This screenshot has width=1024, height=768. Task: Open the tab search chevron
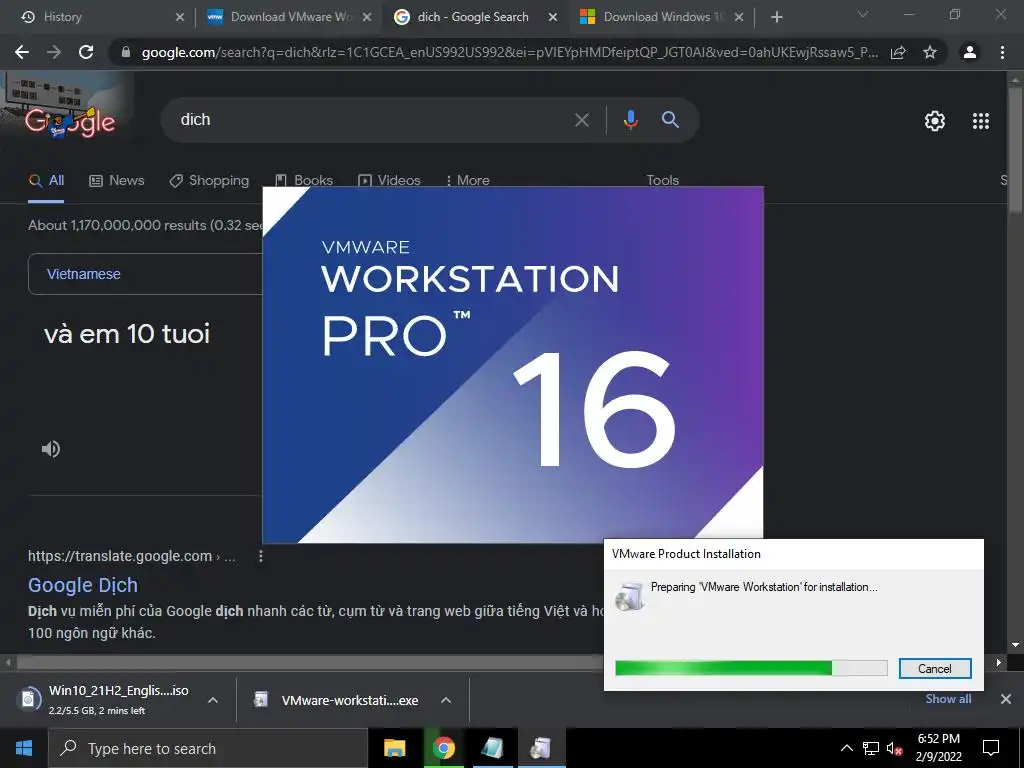(x=863, y=14)
